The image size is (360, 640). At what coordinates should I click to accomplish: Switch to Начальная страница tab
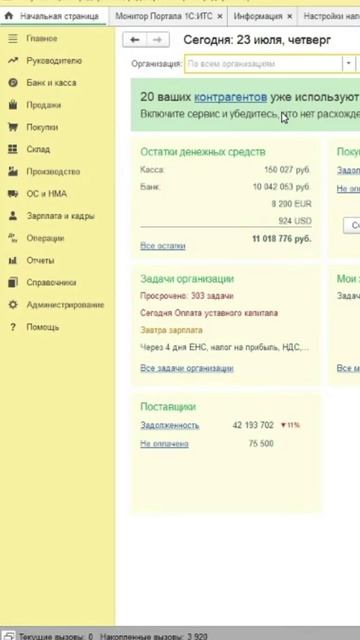tap(54, 16)
